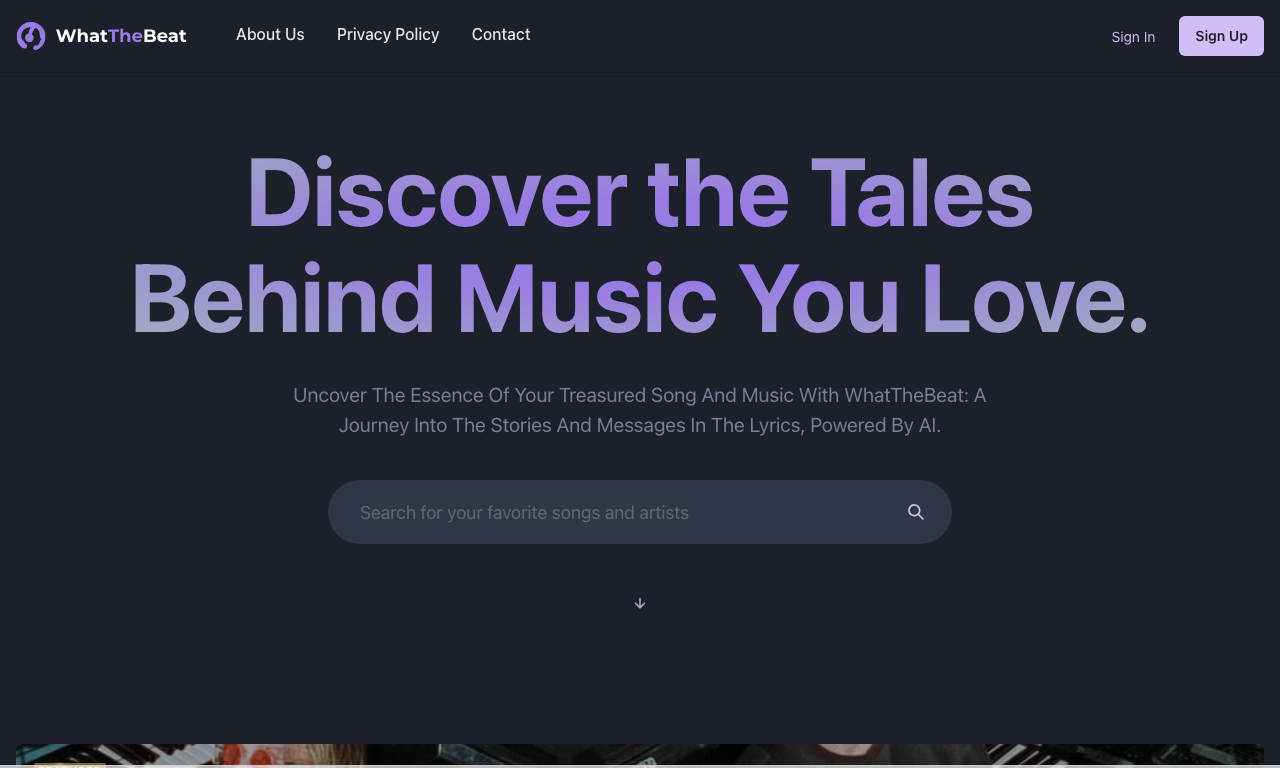The image size is (1280, 768).
Task: Click the Sign Up button
Action: pos(1221,36)
